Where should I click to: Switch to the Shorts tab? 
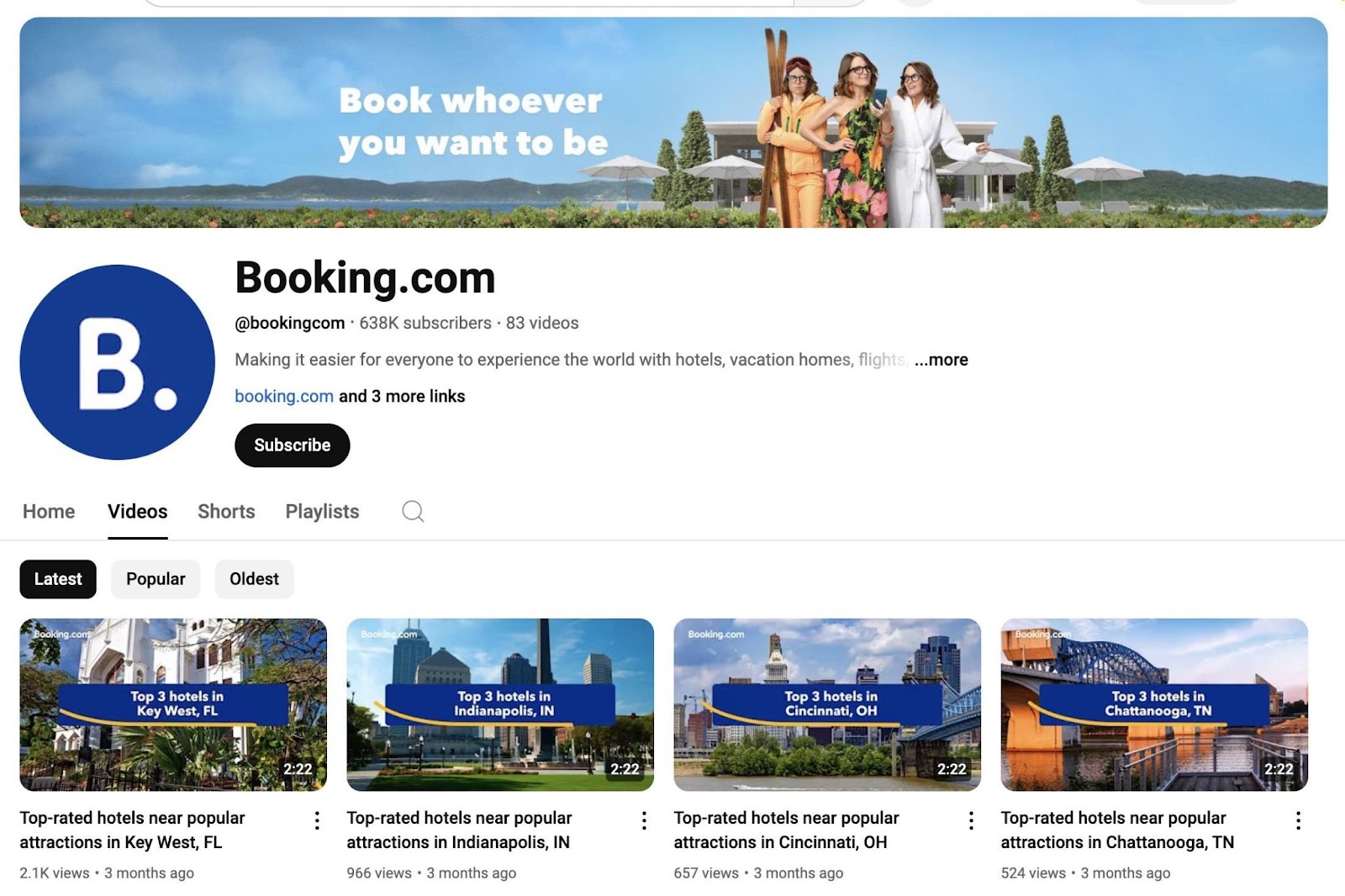coord(226,511)
